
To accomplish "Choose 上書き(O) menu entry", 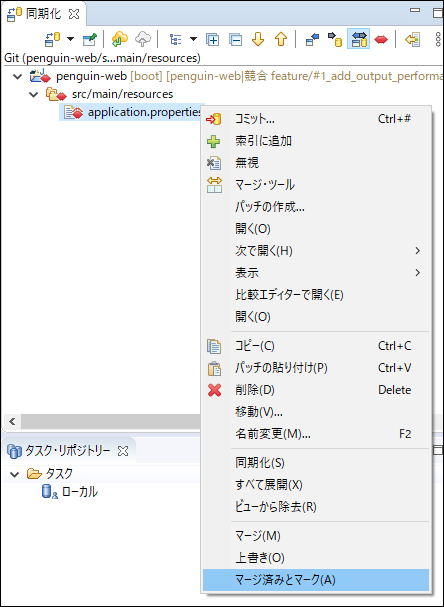I will [315, 558].
